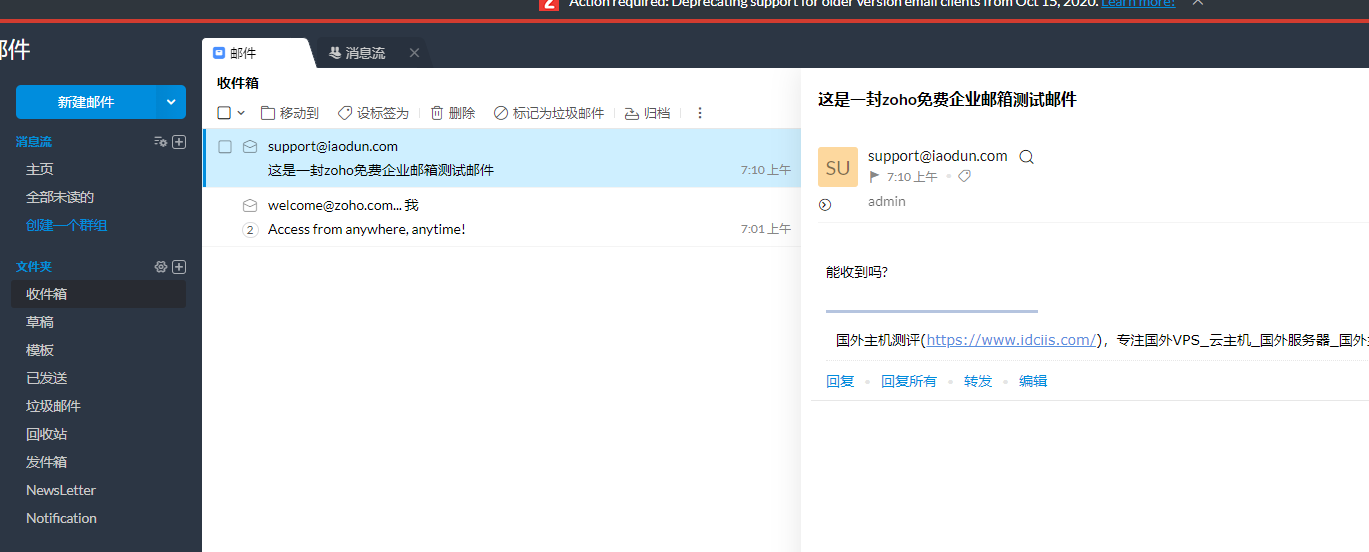Viewport: 1369px width, 552px height.
Task: Check the support@iaodun.com email checkbox
Action: [x=225, y=147]
